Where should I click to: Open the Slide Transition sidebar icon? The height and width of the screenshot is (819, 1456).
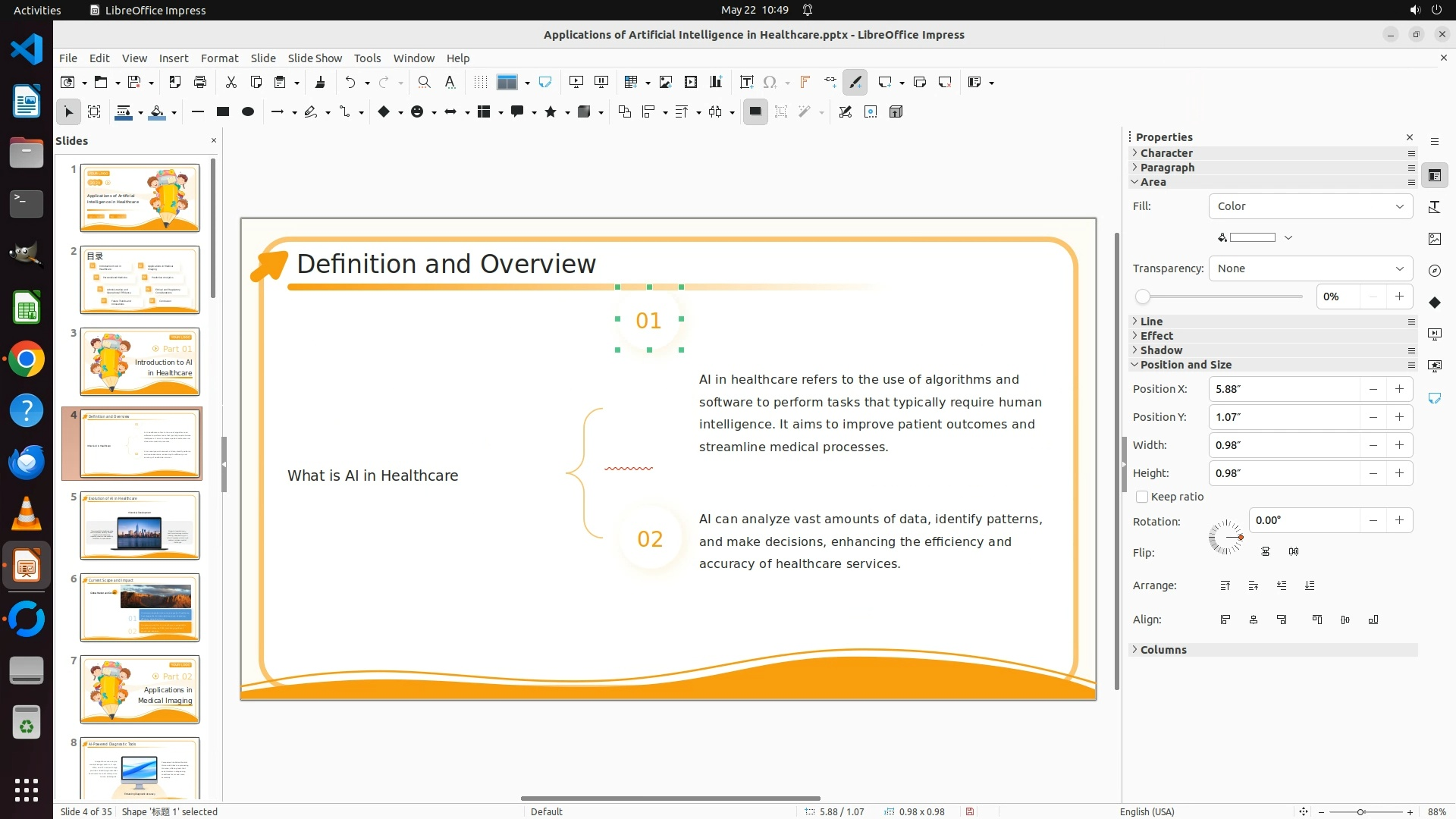[1434, 334]
